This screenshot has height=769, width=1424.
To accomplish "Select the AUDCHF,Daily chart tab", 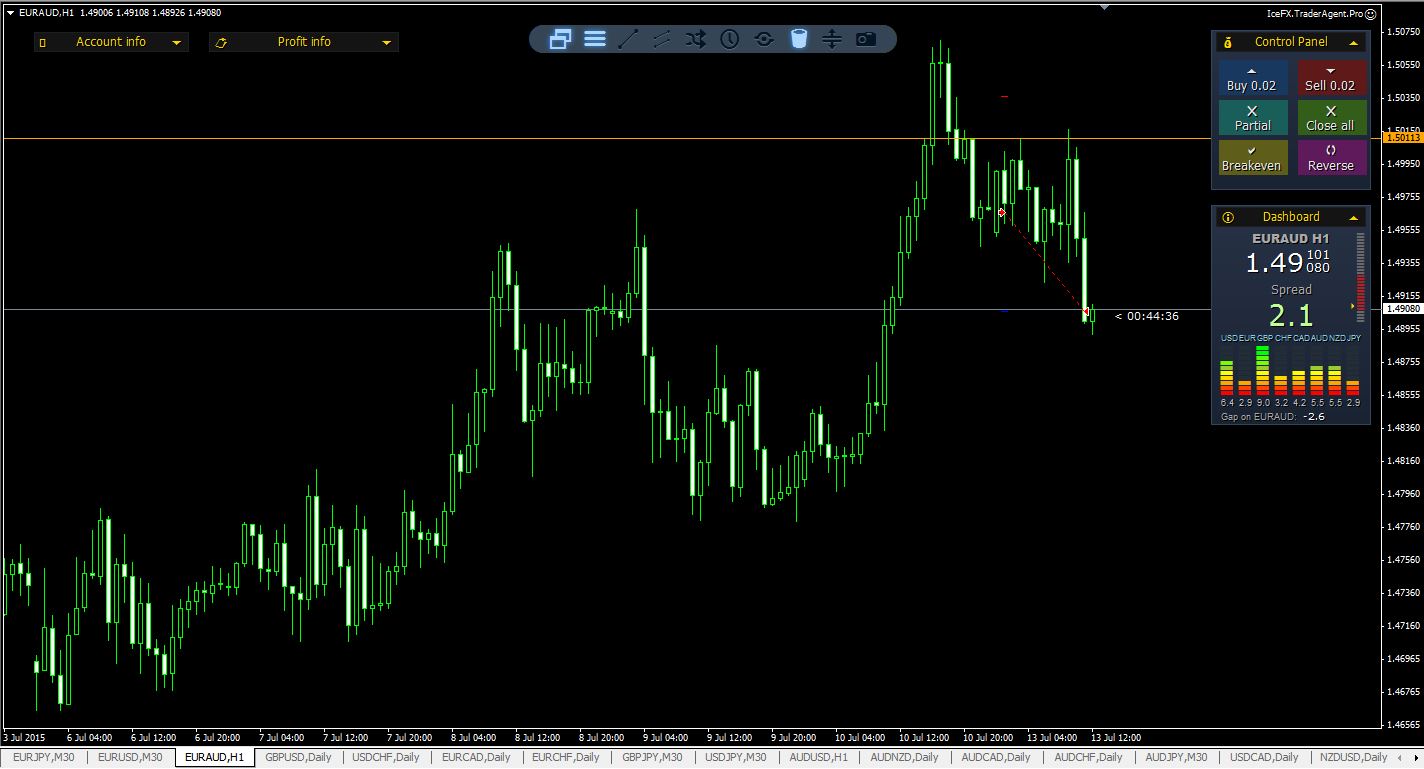I will pyautogui.click(x=1089, y=757).
